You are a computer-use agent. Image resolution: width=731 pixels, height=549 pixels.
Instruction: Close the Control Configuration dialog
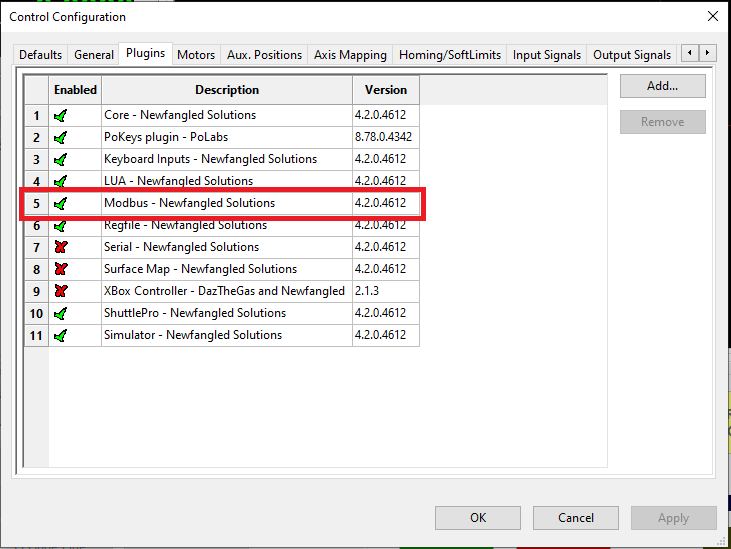pyautogui.click(x=712, y=16)
